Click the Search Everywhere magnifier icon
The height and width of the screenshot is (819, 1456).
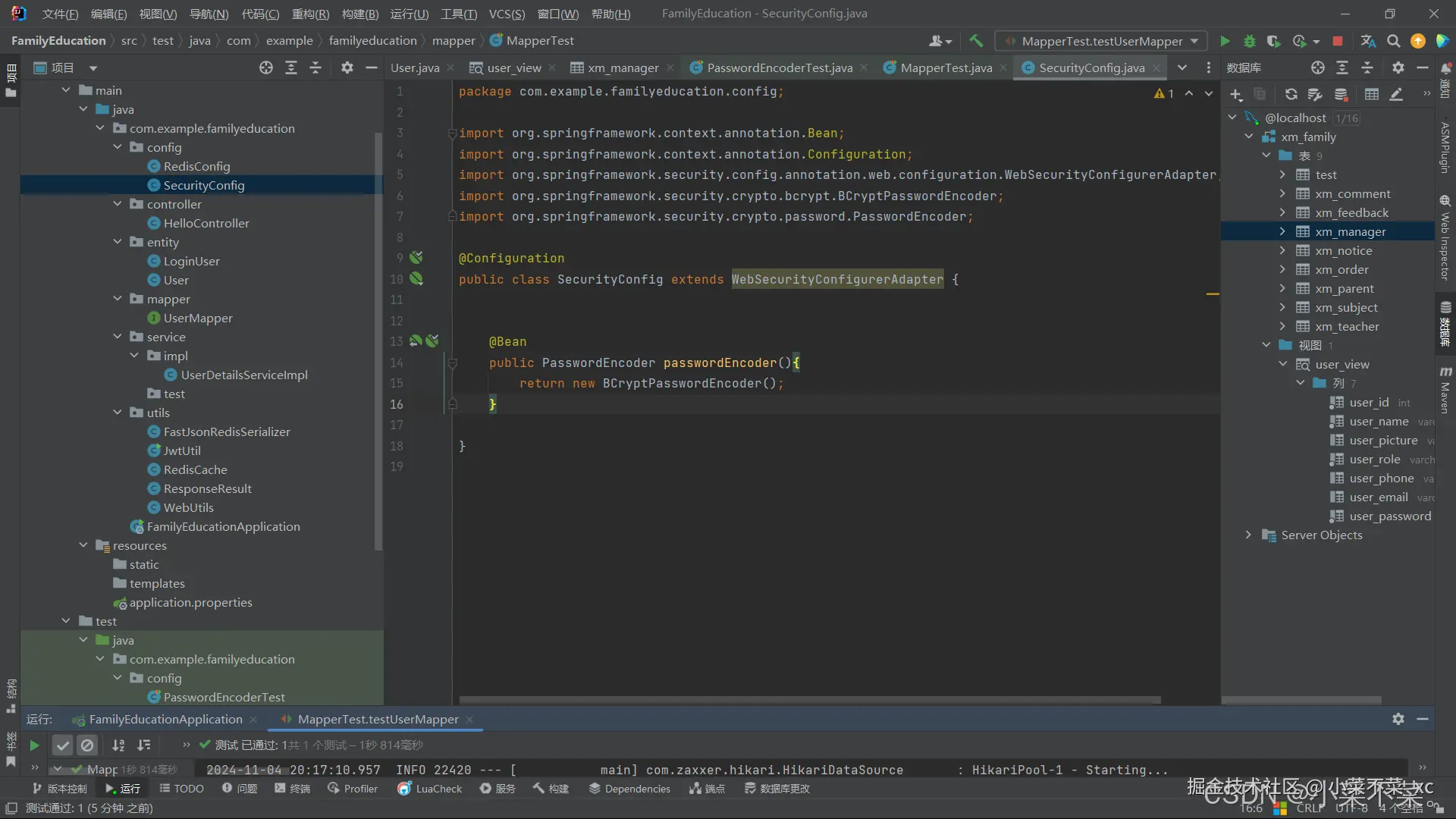(x=1394, y=41)
